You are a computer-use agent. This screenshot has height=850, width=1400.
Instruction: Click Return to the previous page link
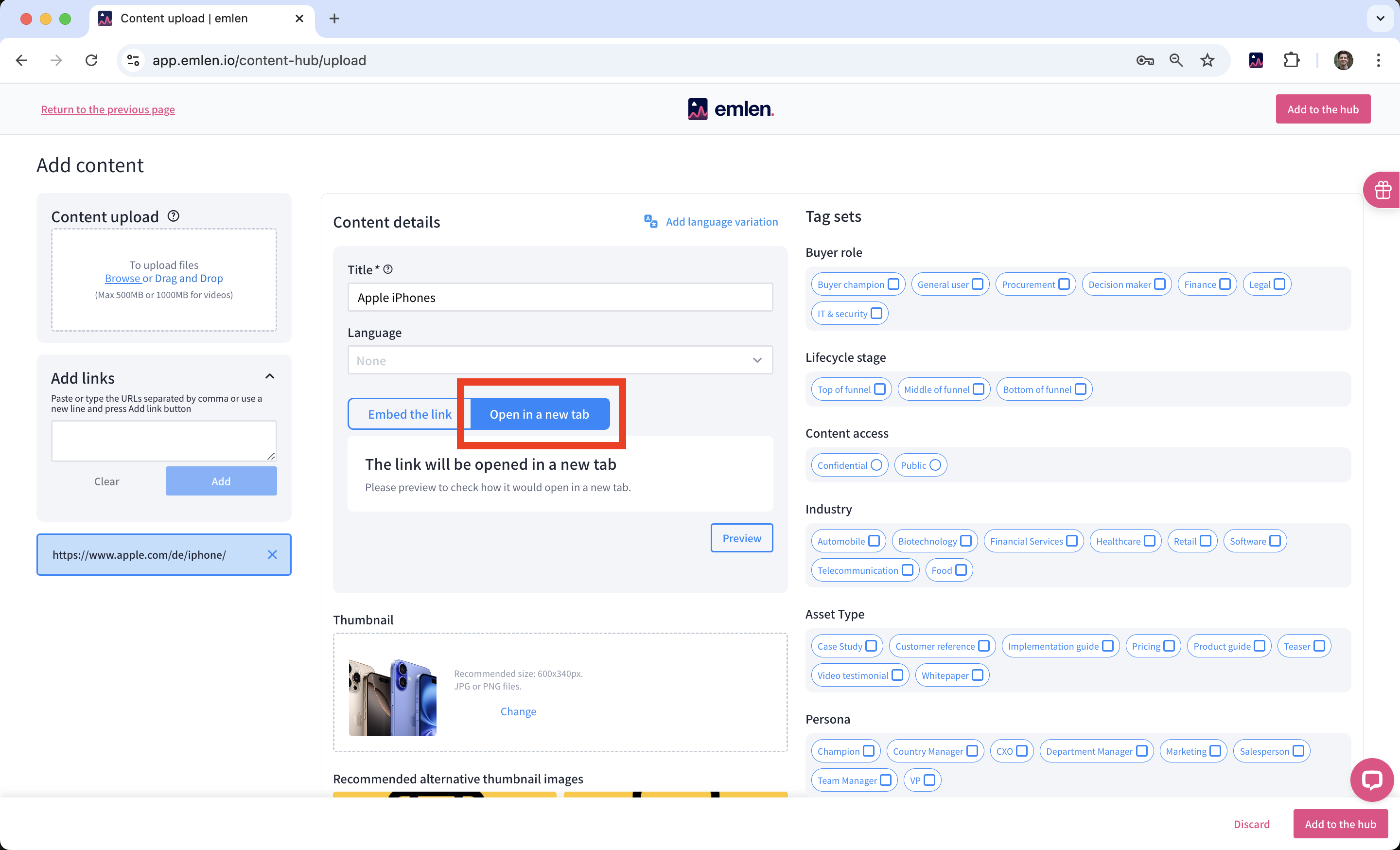click(108, 109)
